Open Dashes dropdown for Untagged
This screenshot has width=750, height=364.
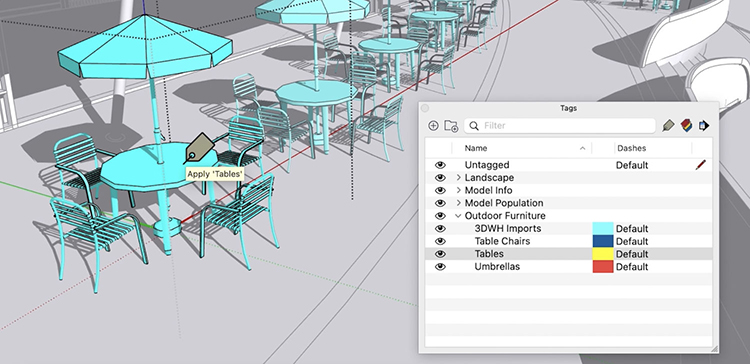[x=632, y=165]
